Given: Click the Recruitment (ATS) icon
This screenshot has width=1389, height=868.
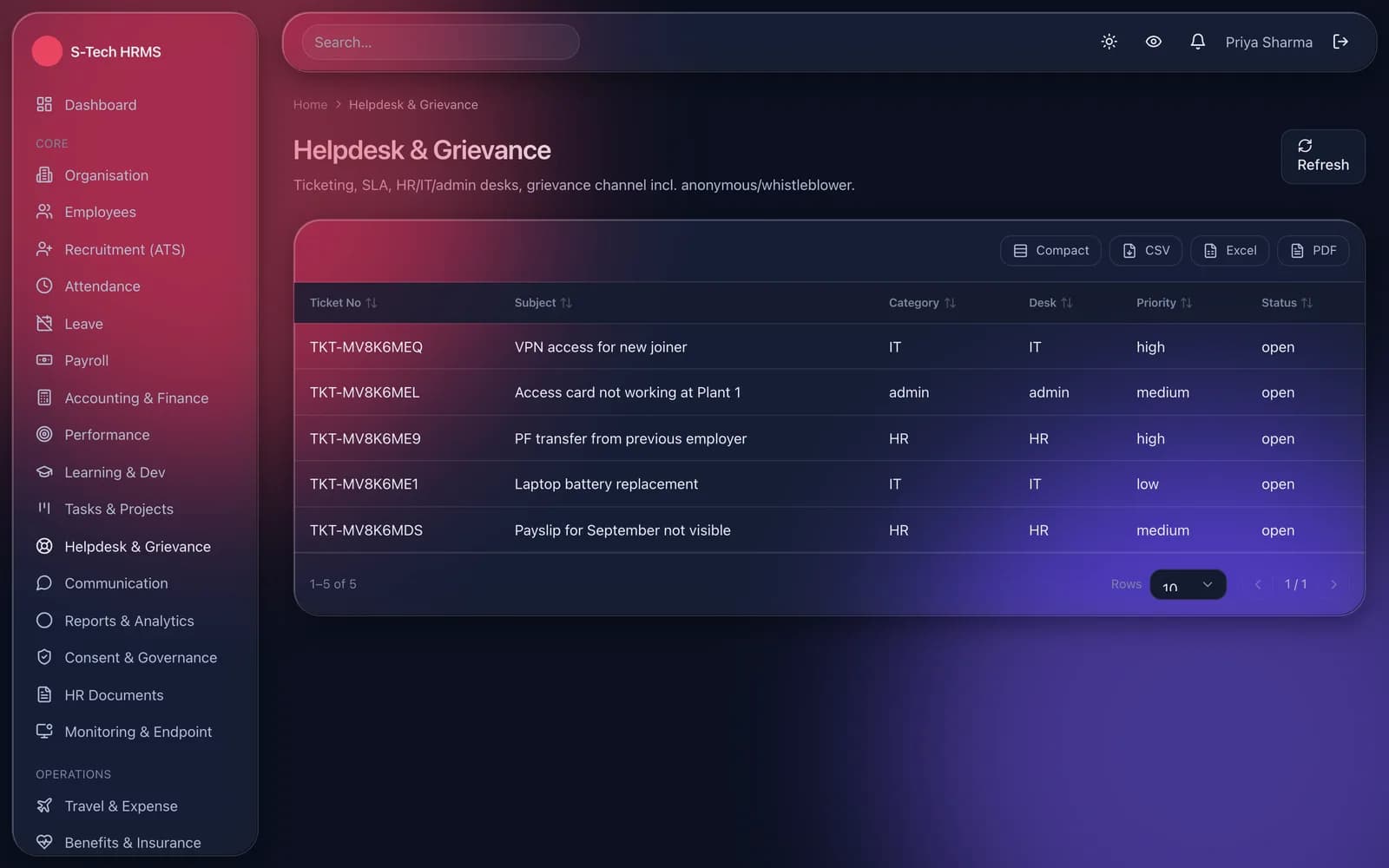Looking at the screenshot, I should pyautogui.click(x=44, y=249).
